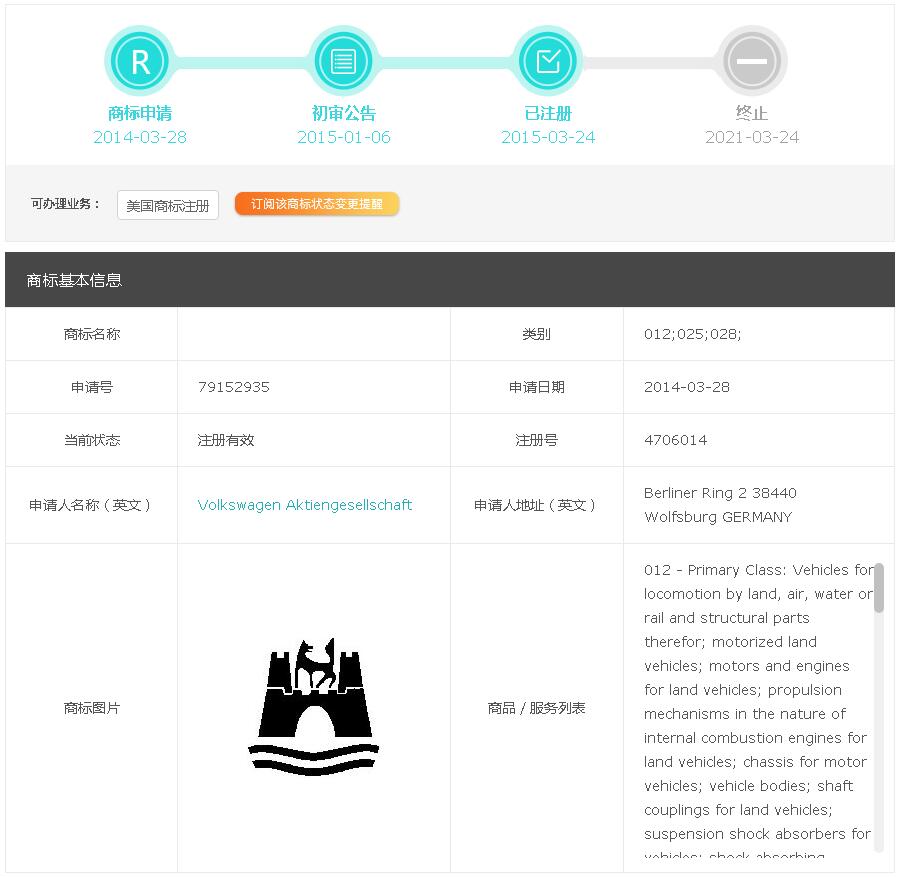The width and height of the screenshot is (899, 878).
Task: Click the R trademark application stage icon
Action: click(x=140, y=62)
